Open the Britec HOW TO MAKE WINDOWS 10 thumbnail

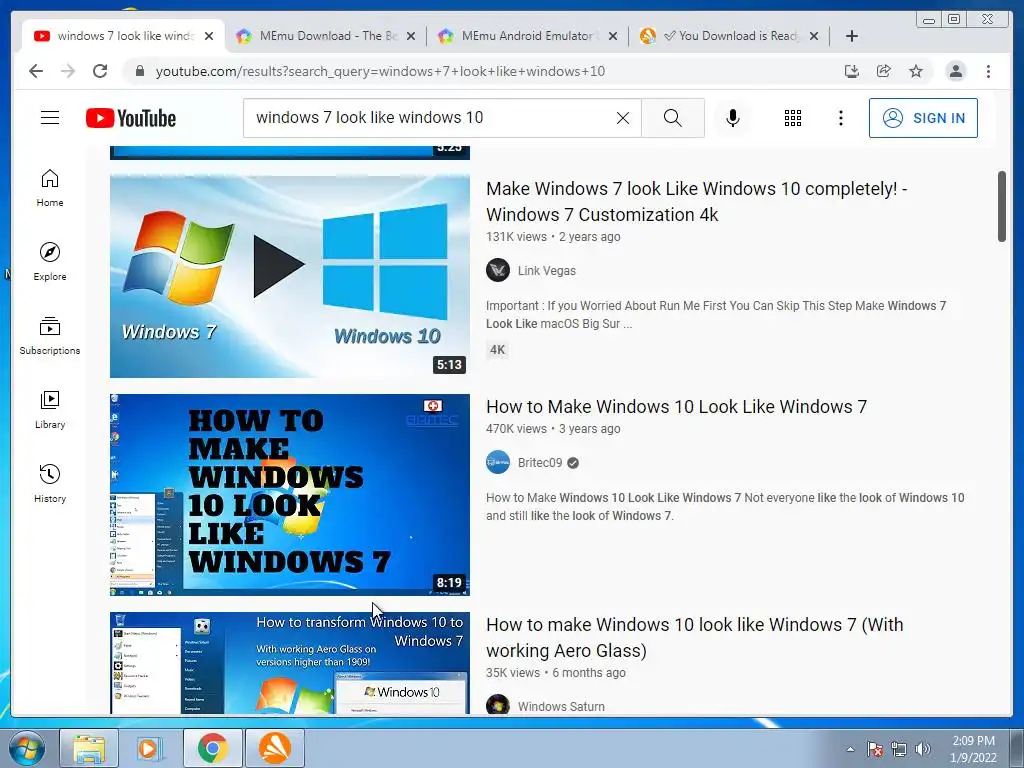289,494
